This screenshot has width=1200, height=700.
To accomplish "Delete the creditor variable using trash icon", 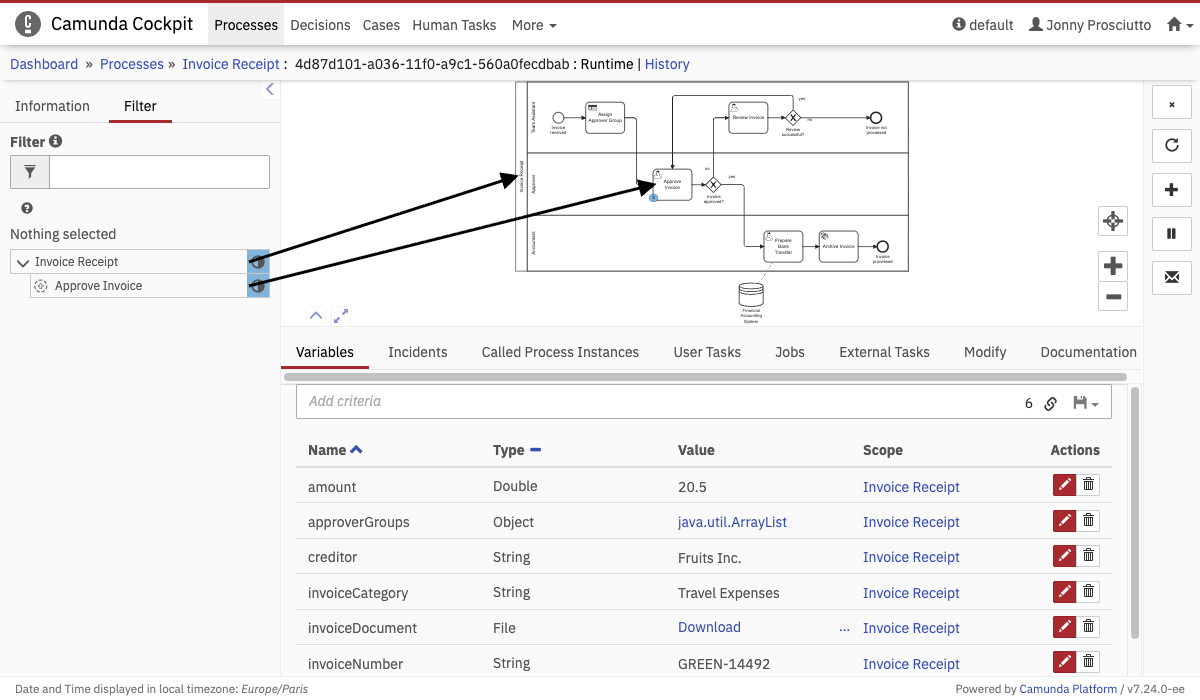I will coord(1089,557).
